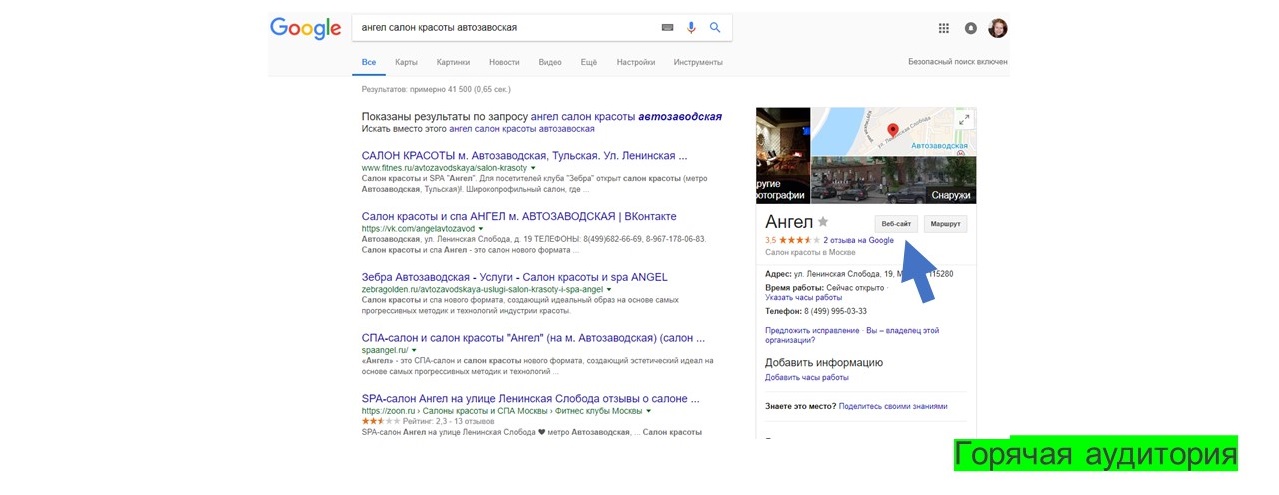Switch to the Карты tab
Viewport: 1279px width, 495px height.
406,62
